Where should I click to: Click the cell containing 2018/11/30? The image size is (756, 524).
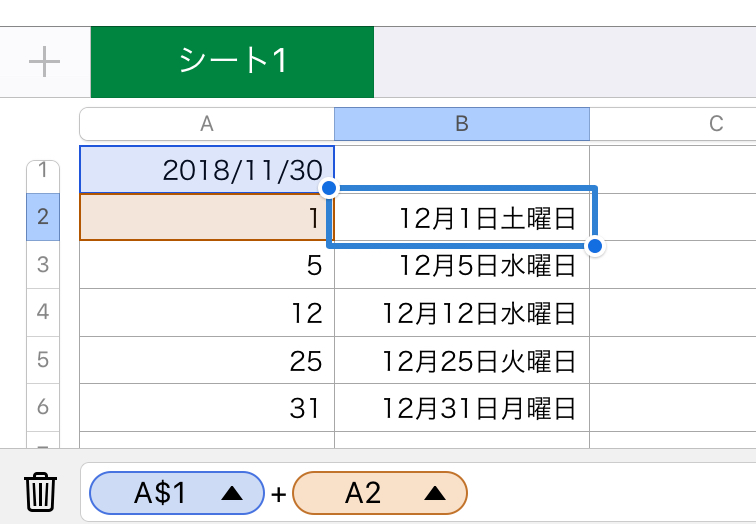[207, 170]
